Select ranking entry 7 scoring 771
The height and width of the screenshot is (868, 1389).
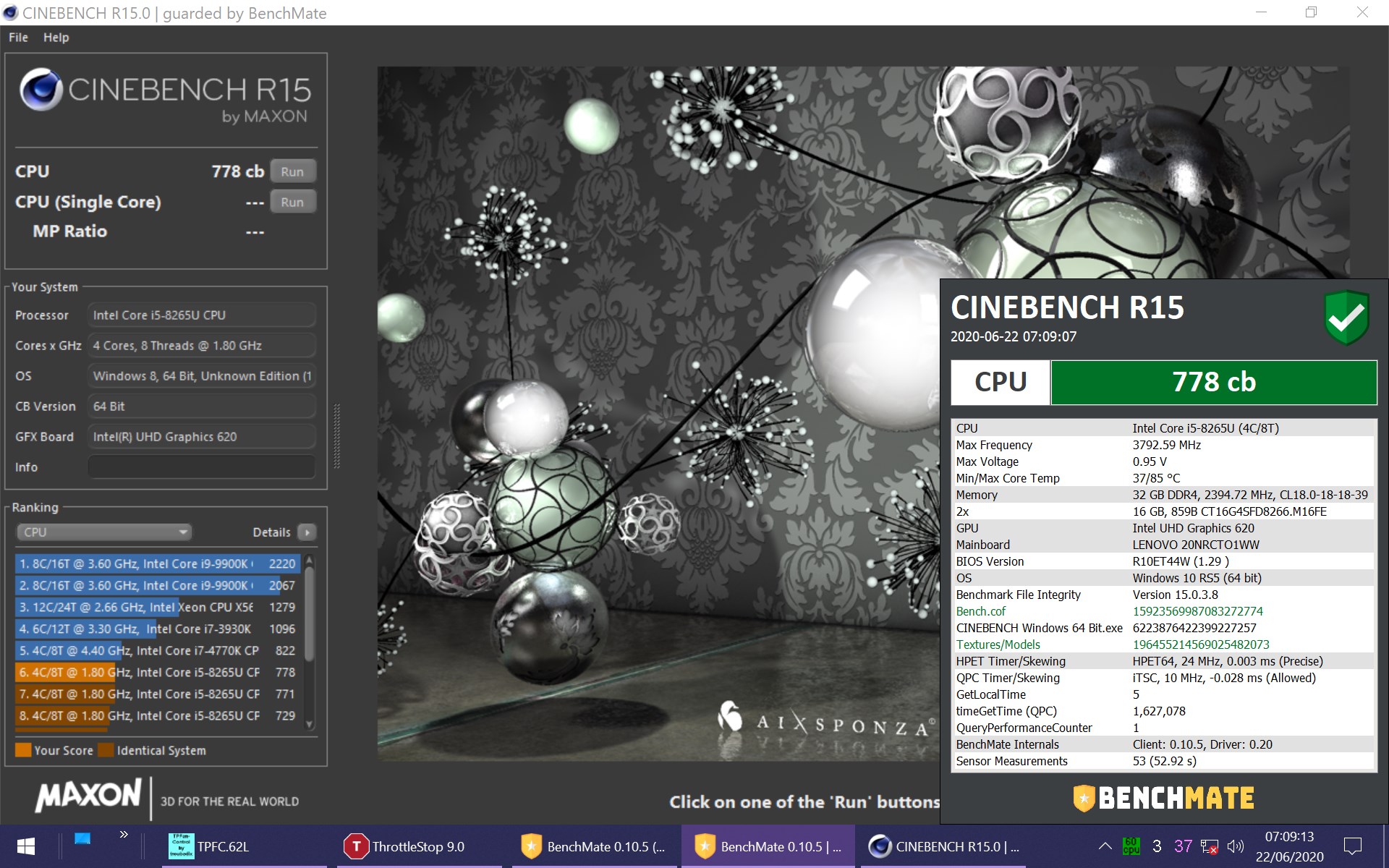point(157,694)
